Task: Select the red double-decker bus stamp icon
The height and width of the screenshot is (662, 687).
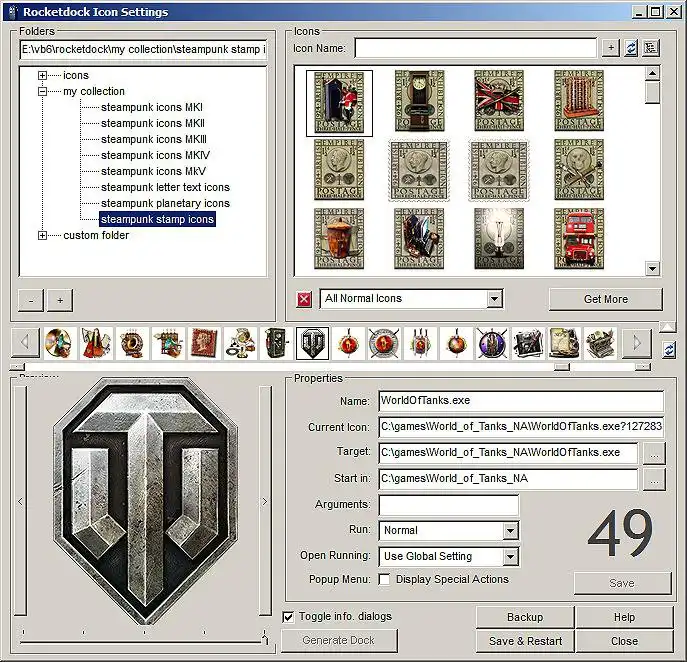Action: tap(579, 238)
